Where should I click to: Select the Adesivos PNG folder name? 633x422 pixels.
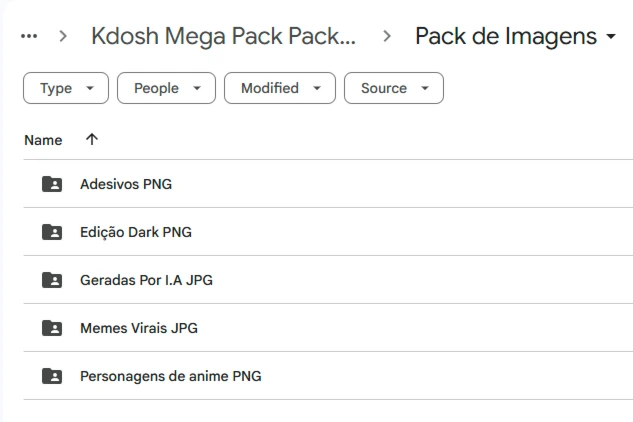pyautogui.click(x=126, y=184)
